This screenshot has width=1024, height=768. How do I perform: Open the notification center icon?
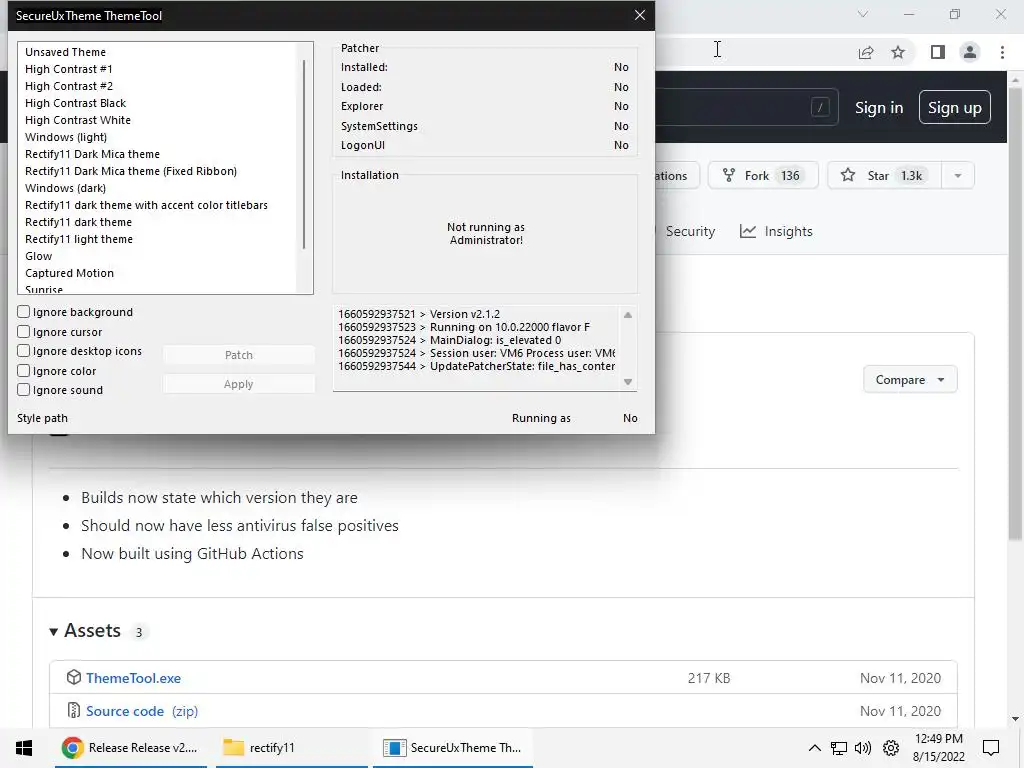click(991, 748)
